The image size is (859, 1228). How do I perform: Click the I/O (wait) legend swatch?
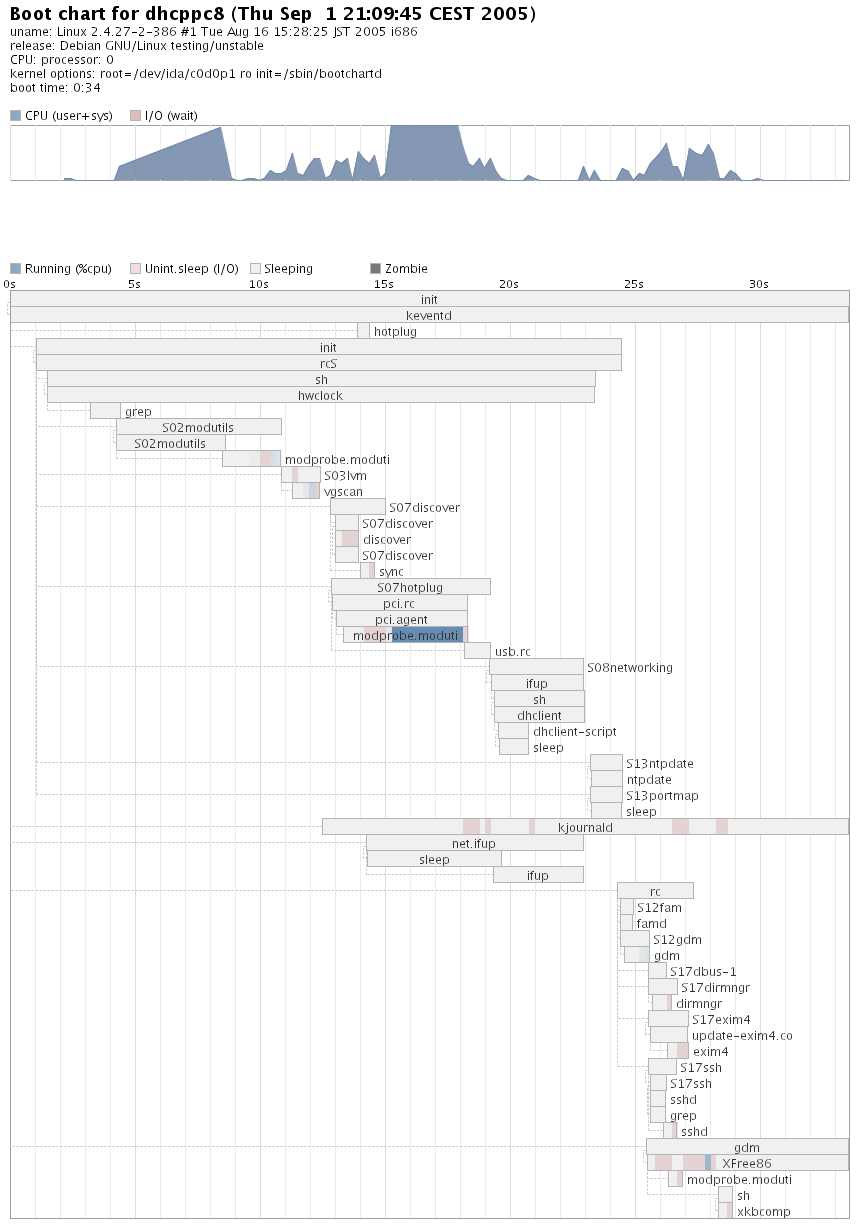coord(135,116)
